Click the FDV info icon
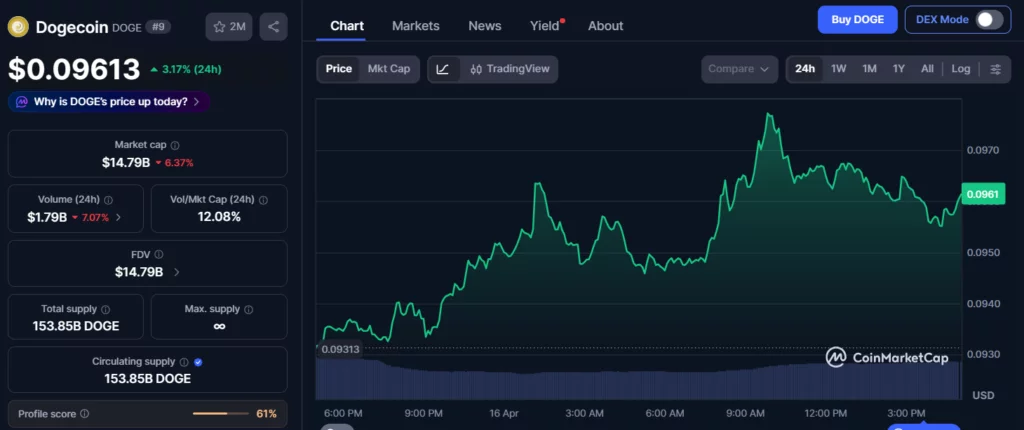Screen dimensions: 1024x430 [159, 255]
